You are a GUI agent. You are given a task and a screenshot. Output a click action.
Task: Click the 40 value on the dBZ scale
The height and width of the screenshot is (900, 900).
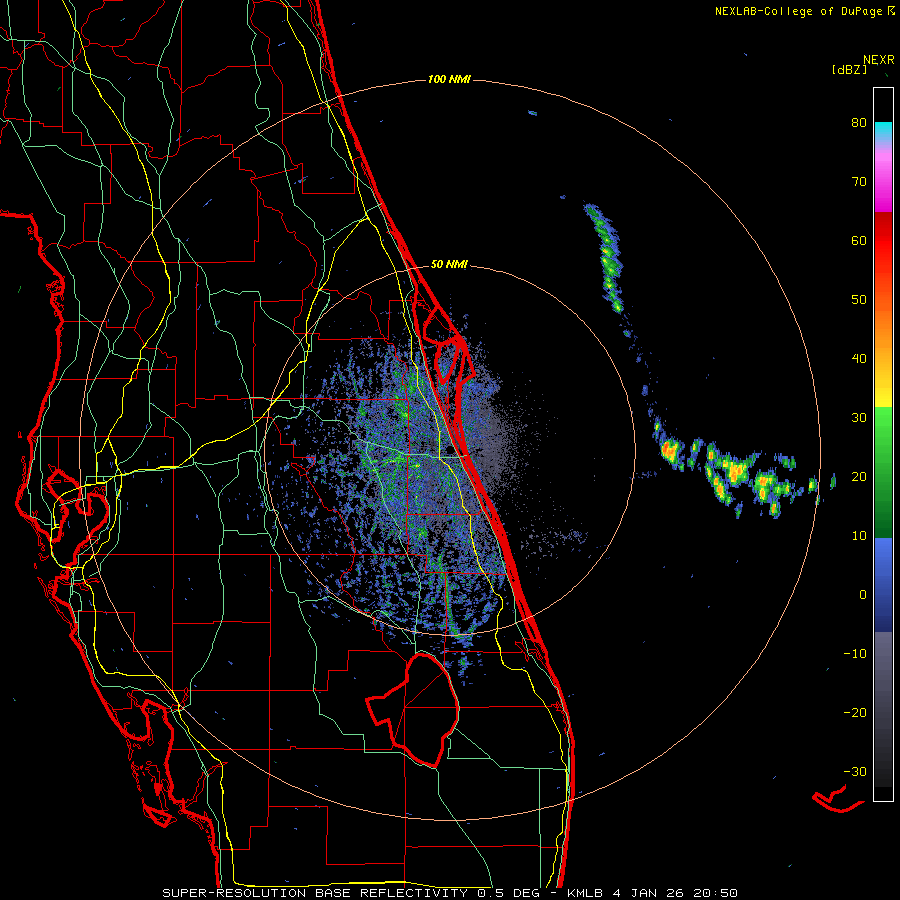tap(859, 359)
